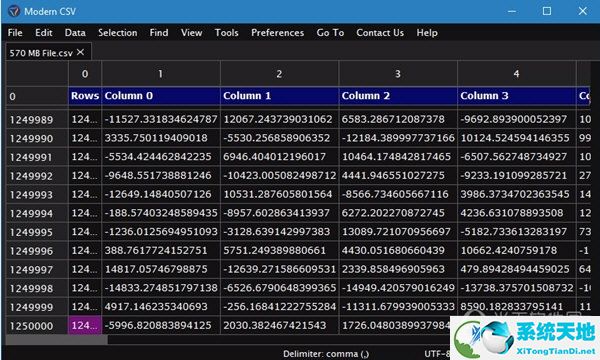
Task: Click cell 12067.243739031062
Action: tap(279, 119)
